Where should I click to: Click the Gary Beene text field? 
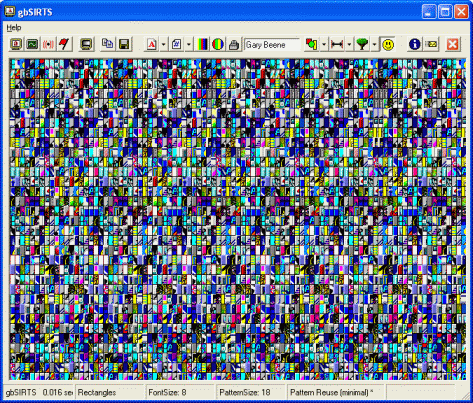(x=272, y=45)
